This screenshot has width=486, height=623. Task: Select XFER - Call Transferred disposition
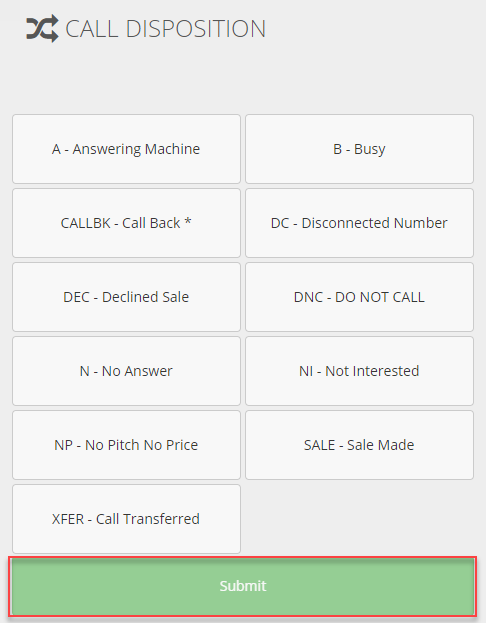click(126, 519)
